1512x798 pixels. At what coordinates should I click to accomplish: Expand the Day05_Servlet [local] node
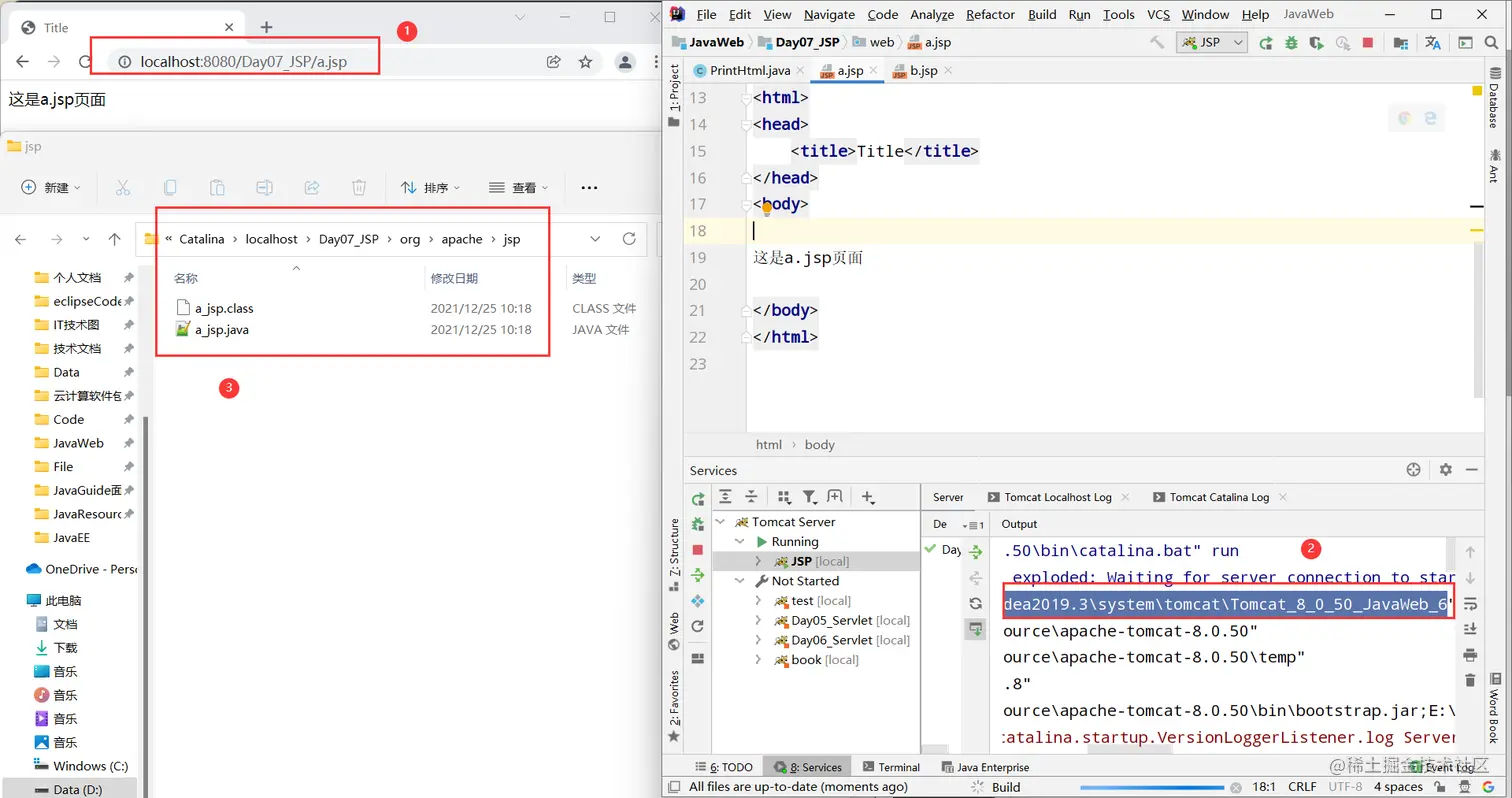click(759, 620)
